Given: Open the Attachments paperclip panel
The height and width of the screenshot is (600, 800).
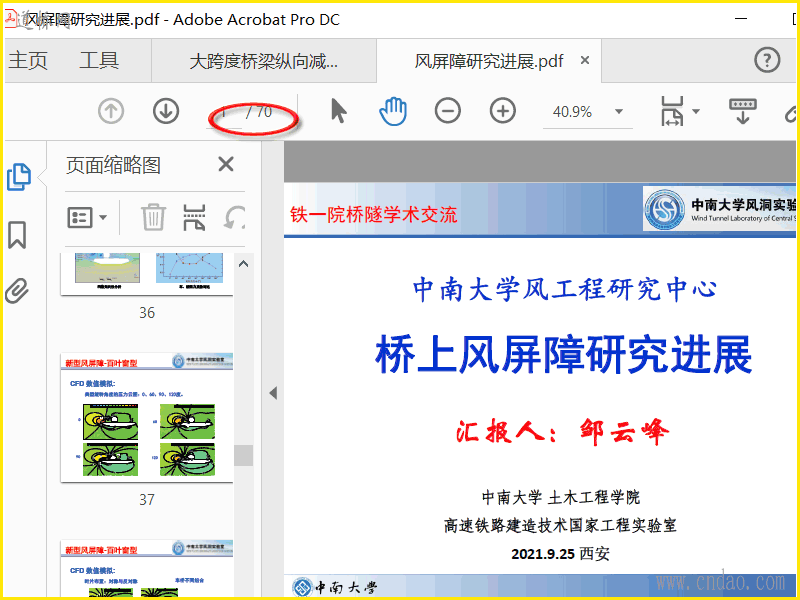Looking at the screenshot, I should click(17, 291).
